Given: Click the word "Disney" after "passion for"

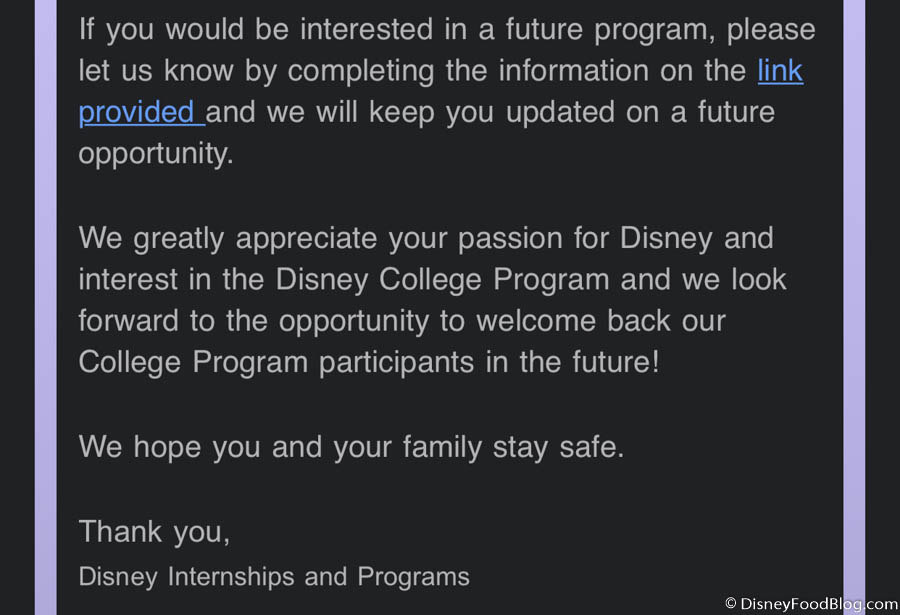Looking at the screenshot, I should point(667,238).
